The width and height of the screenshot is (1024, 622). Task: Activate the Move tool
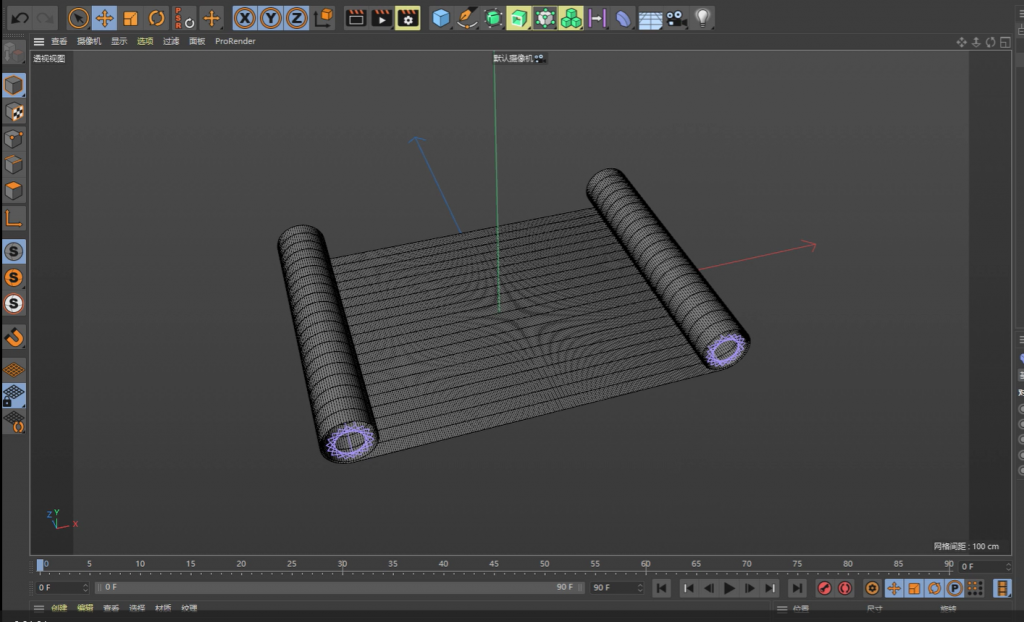[104, 18]
